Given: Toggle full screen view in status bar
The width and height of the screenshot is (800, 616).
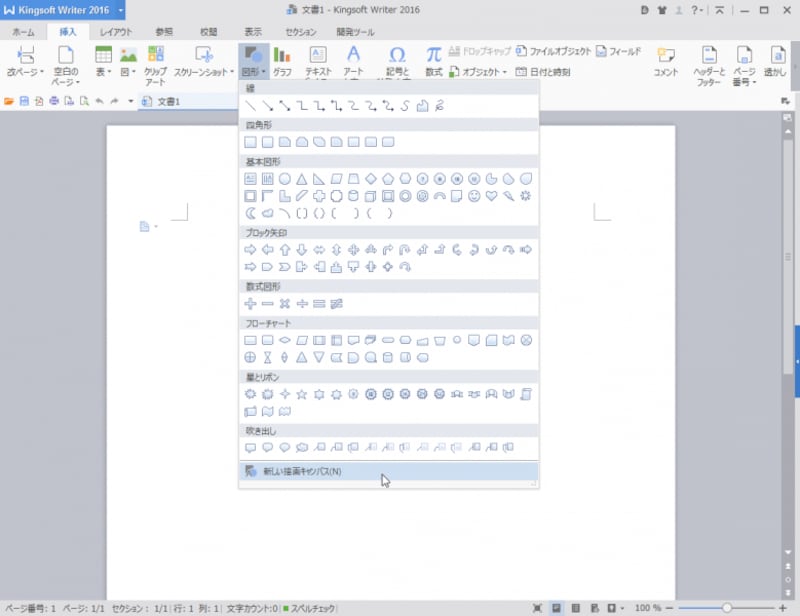Looking at the screenshot, I should (539, 608).
